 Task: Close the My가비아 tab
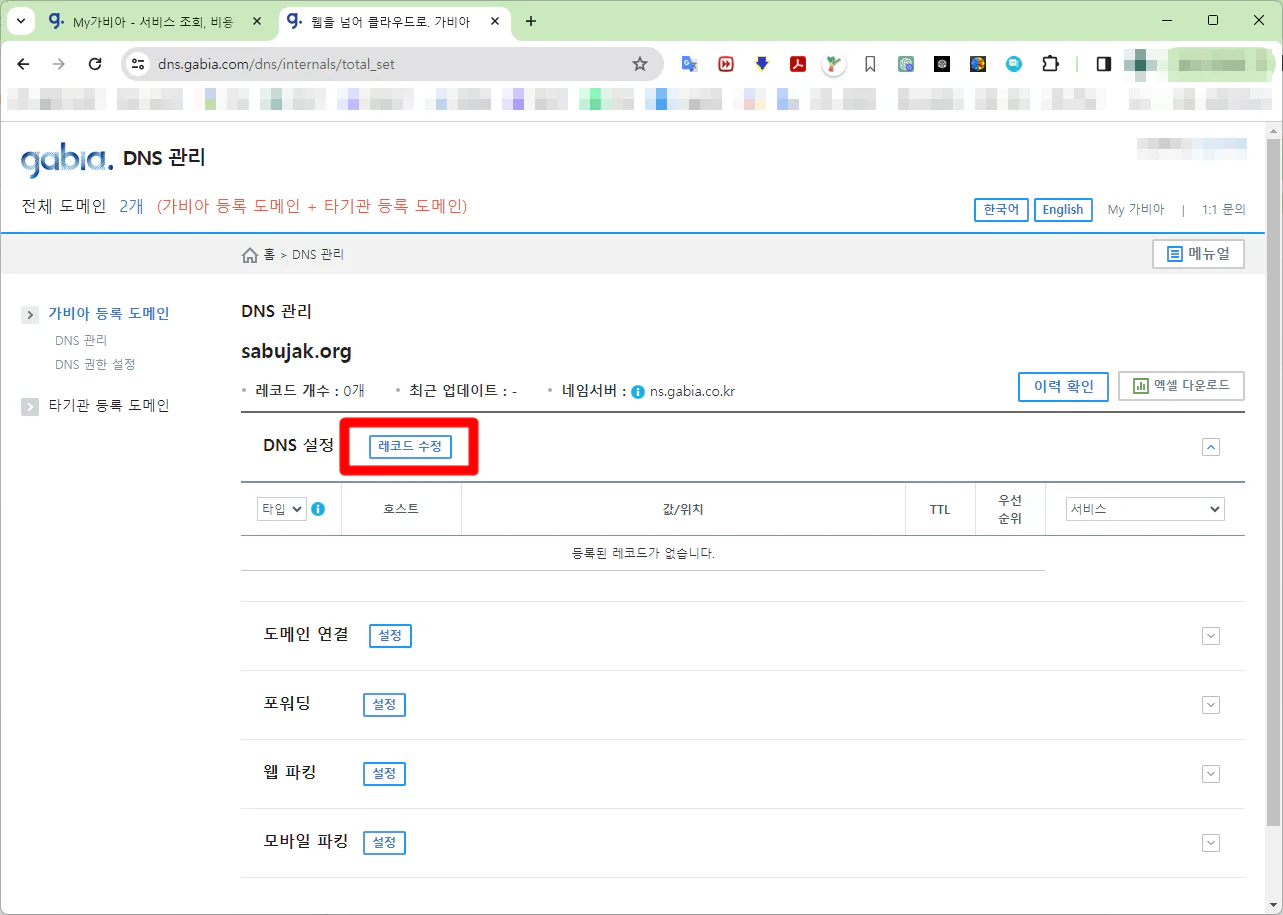(257, 21)
